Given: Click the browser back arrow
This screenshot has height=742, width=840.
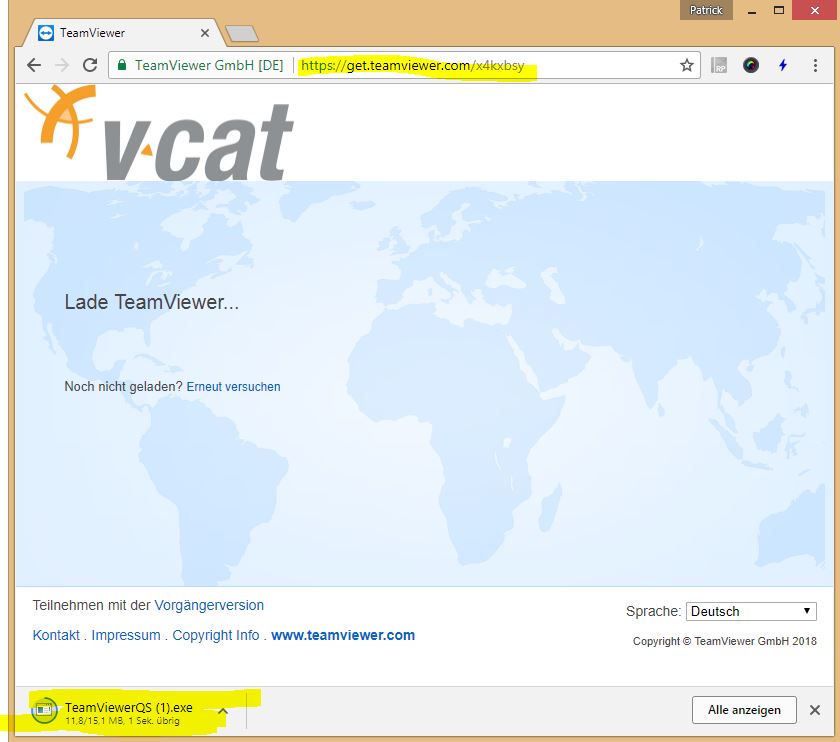Looking at the screenshot, I should point(34,65).
